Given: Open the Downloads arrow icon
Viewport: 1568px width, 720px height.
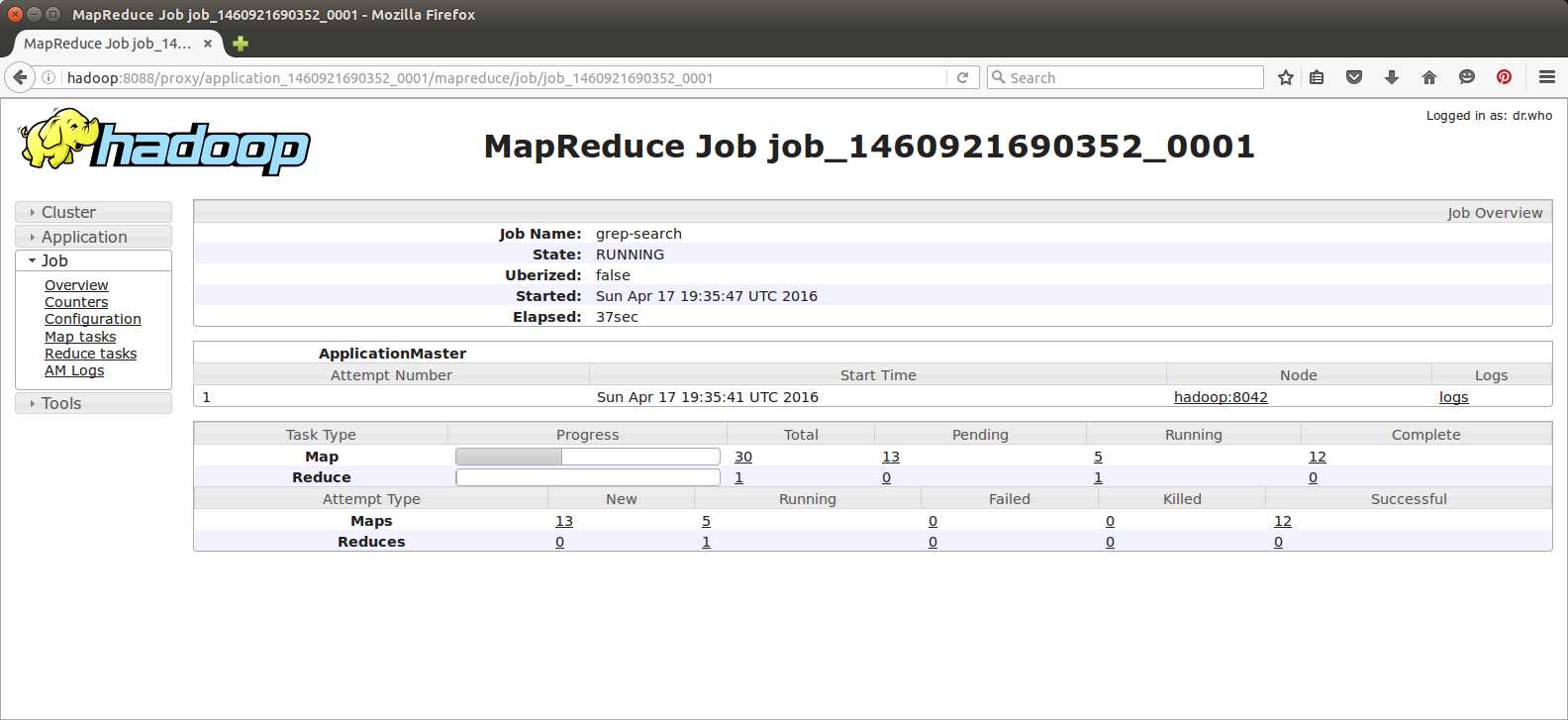Looking at the screenshot, I should pos(1392,77).
